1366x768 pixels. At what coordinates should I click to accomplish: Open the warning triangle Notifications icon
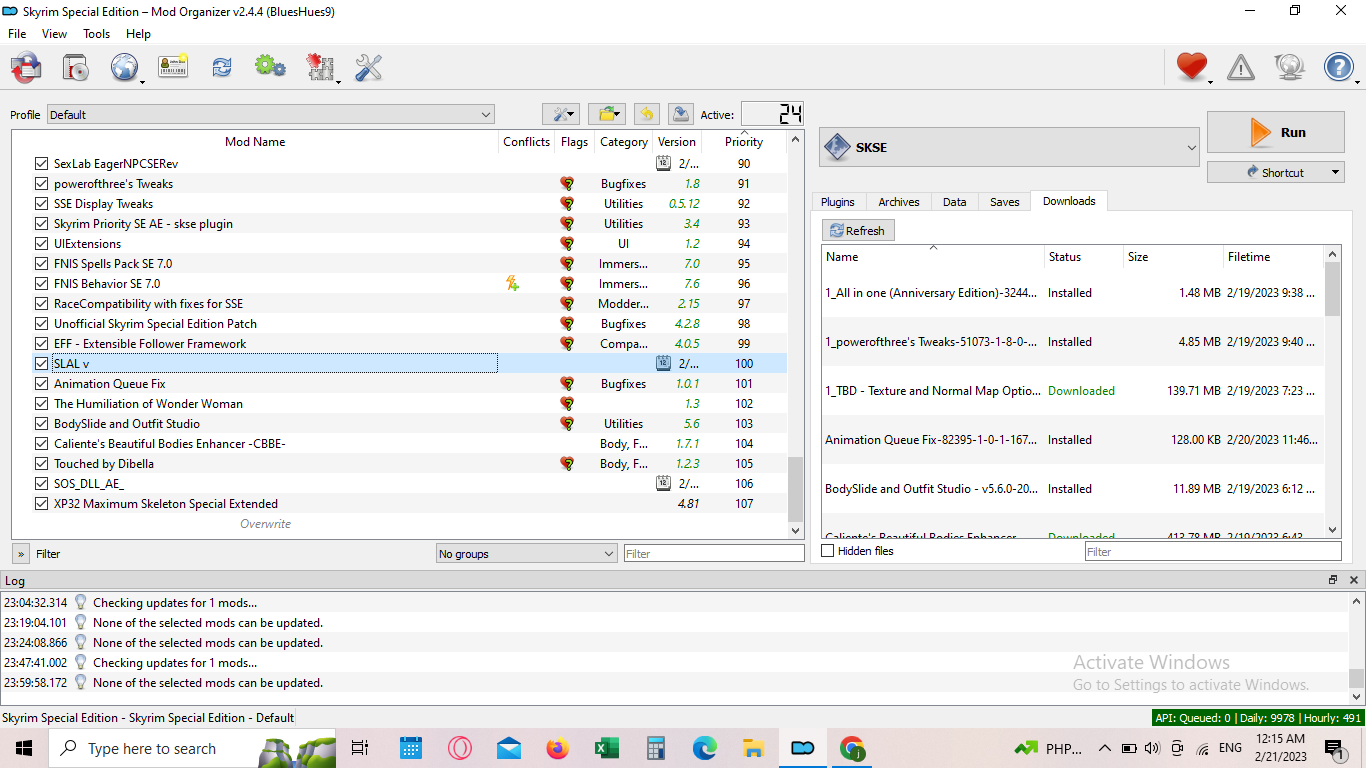(x=1241, y=67)
